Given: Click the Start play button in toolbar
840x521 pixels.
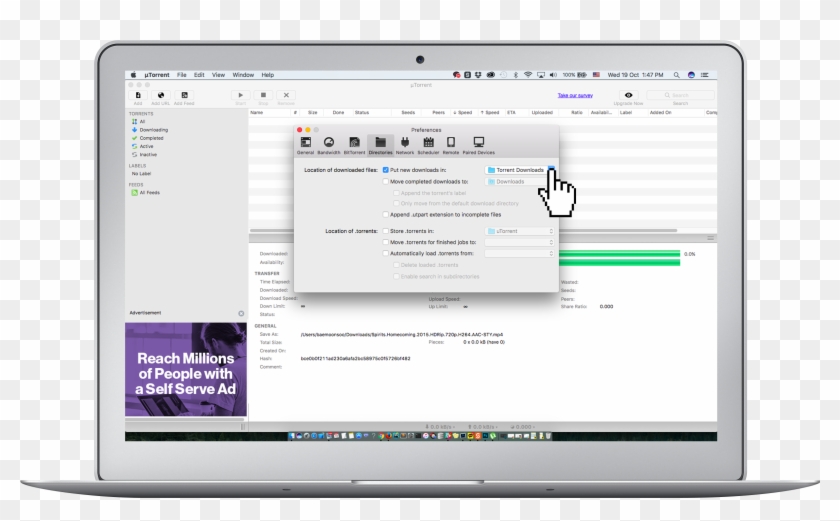Looking at the screenshot, I should [241, 95].
